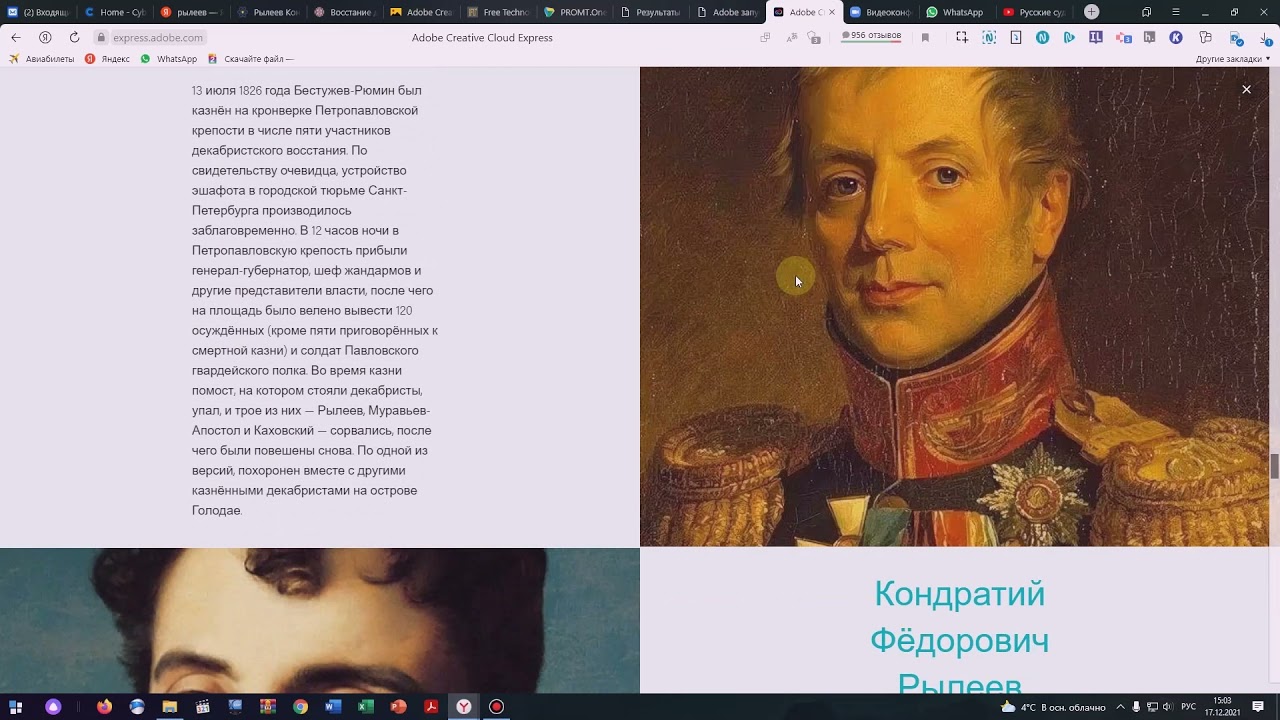Open the Авиабилеты bookmark
The image size is (1280, 720).
[42, 59]
